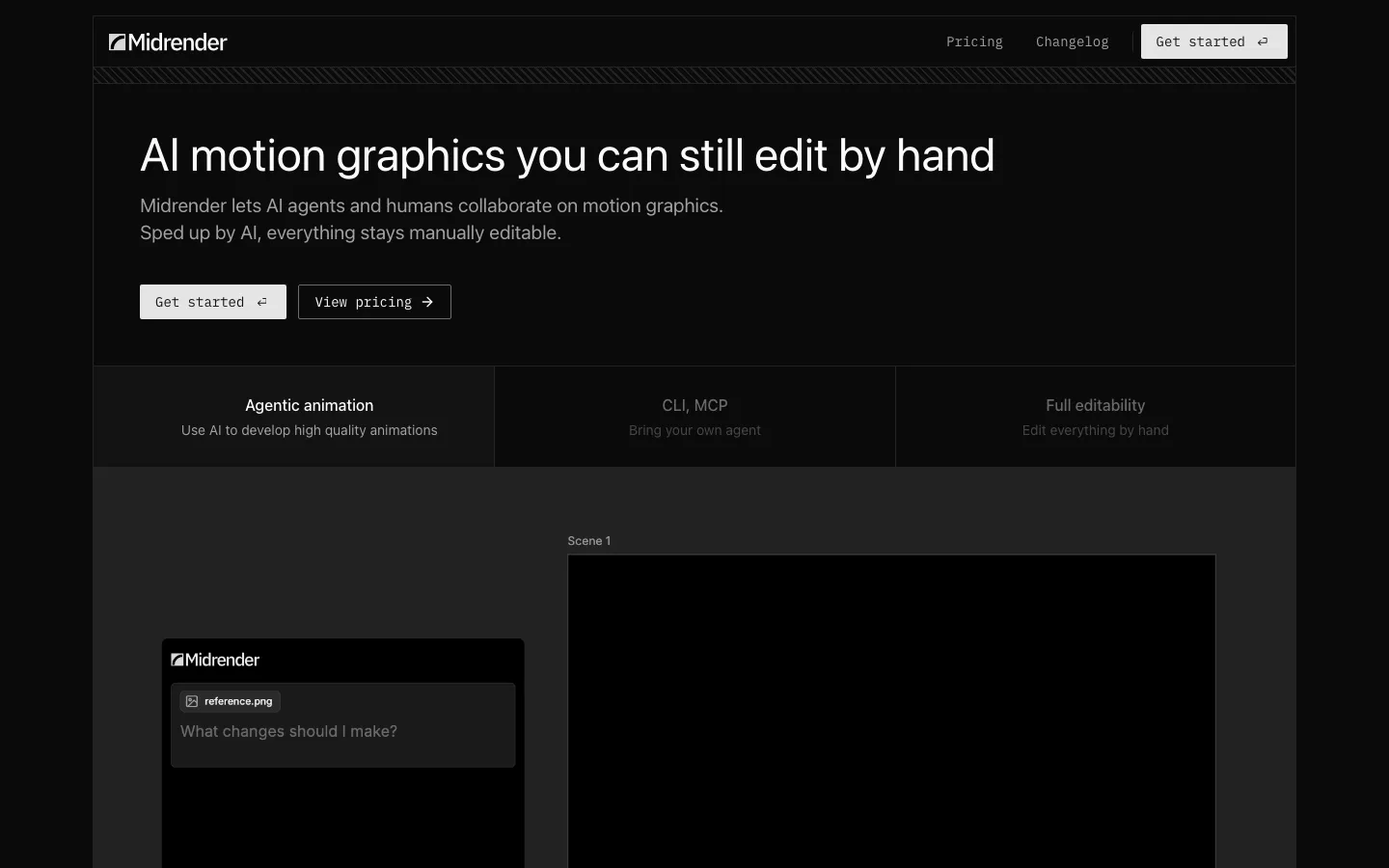Click the Scene 1 preview canvas
The height and width of the screenshot is (868, 1389).
pos(891,711)
